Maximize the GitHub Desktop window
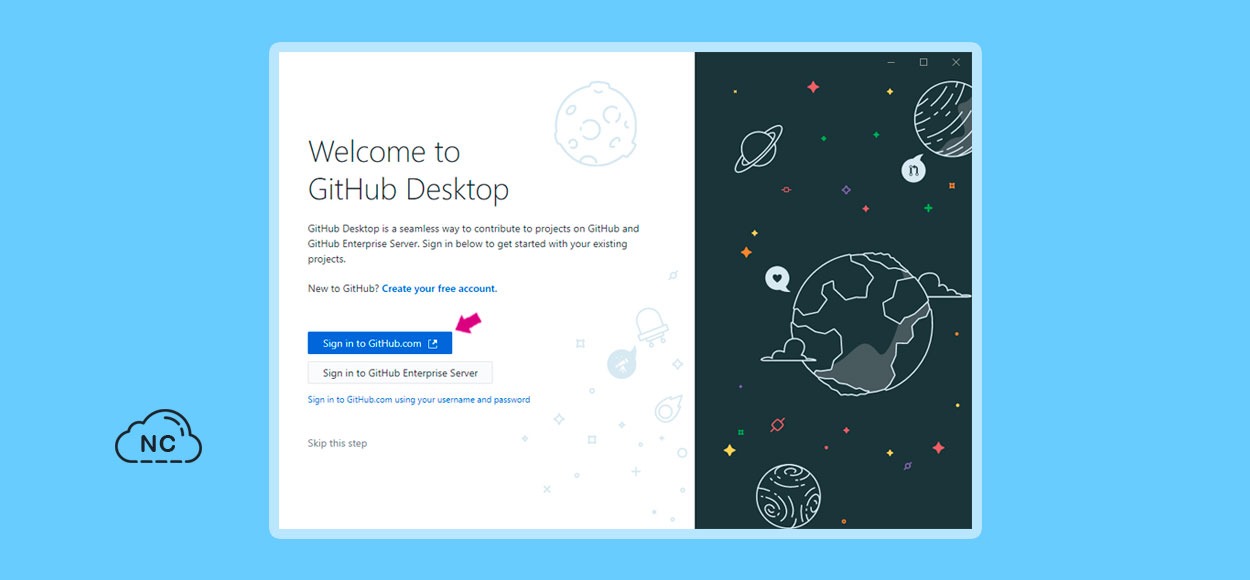Screen dimensions: 1250x580 [923, 62]
